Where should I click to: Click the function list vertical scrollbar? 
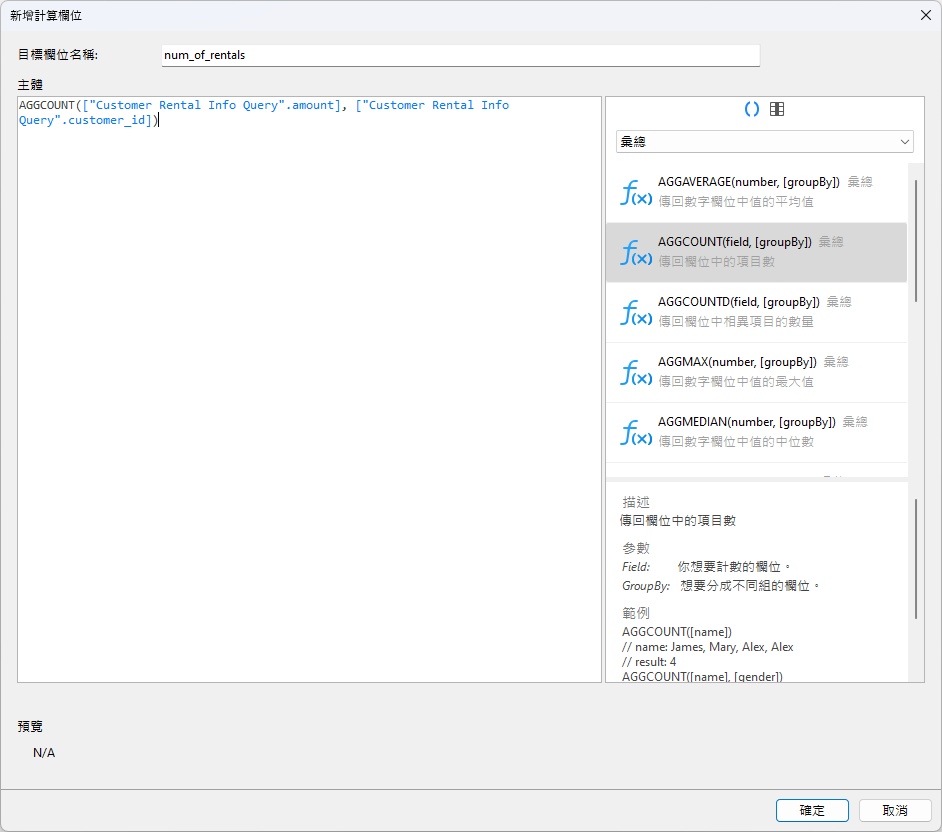[915, 240]
